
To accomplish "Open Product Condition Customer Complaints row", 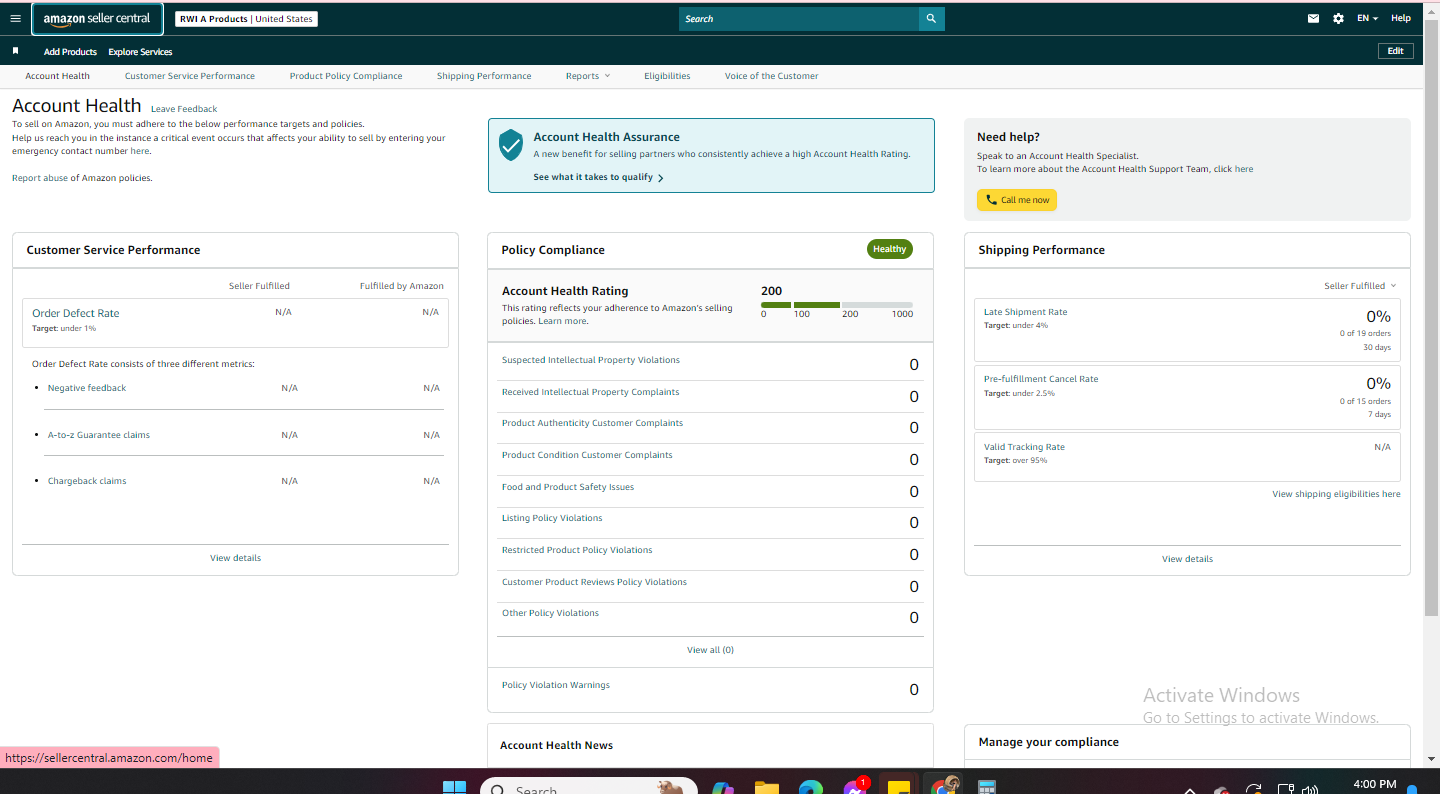I will pos(710,459).
